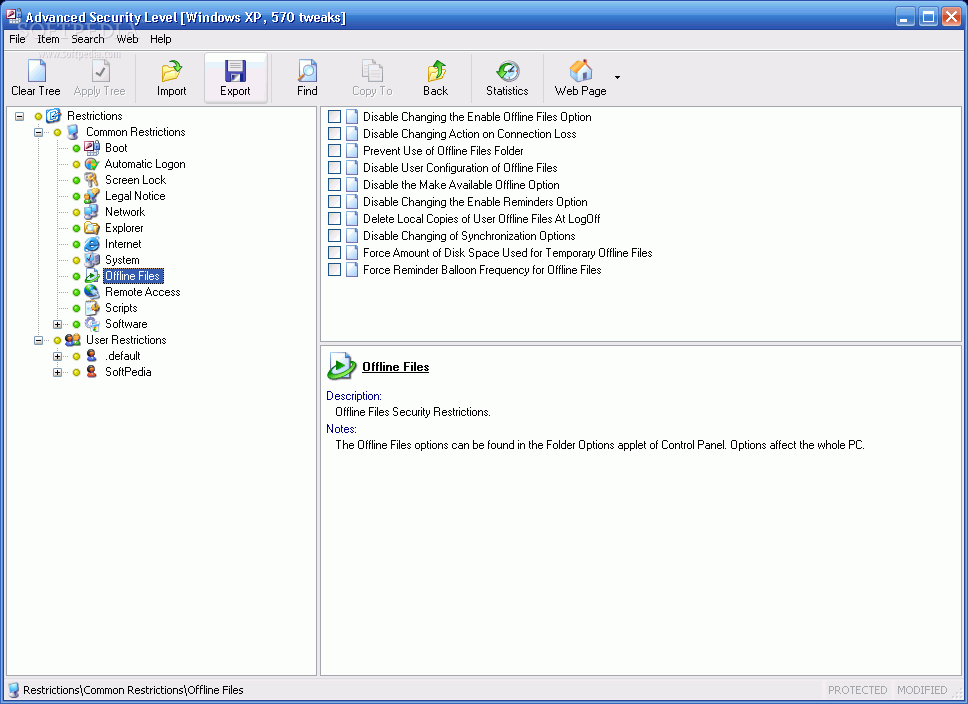Image resolution: width=968 pixels, height=704 pixels.
Task: Check Delete Local Copies At LogOff
Action: [335, 218]
